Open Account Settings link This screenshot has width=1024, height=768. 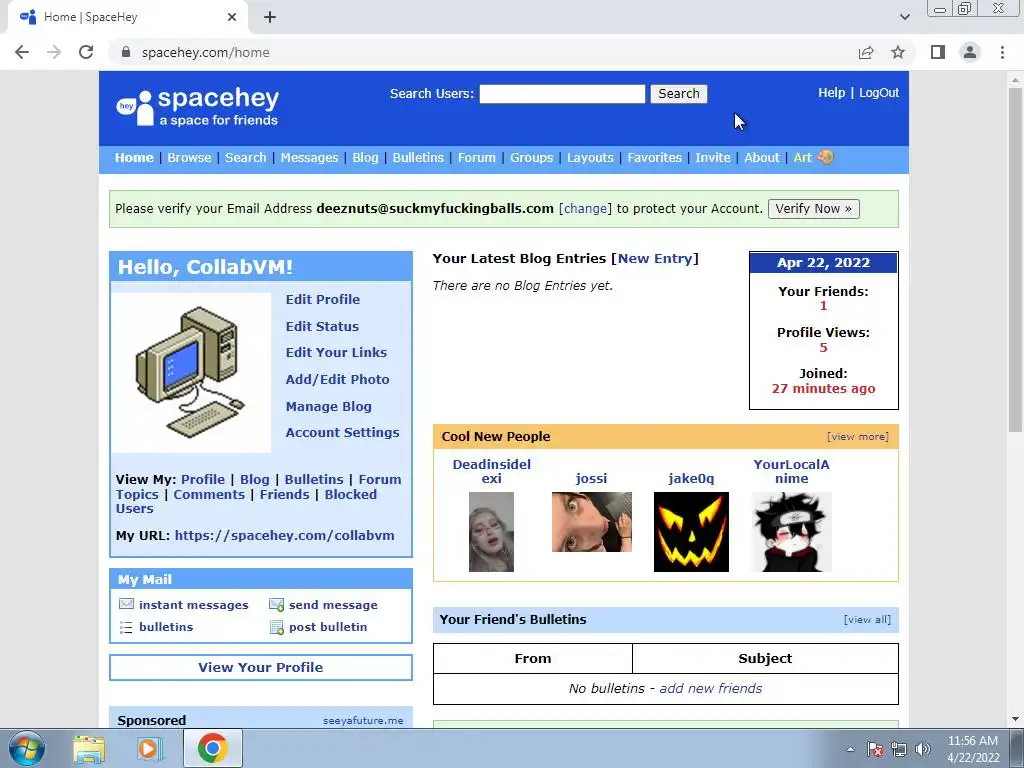click(x=342, y=432)
